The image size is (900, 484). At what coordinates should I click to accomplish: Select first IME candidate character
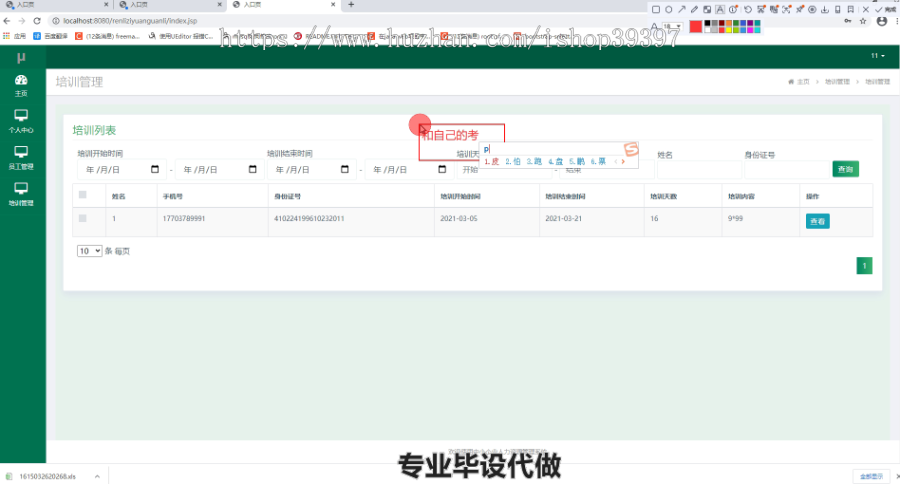(492, 161)
